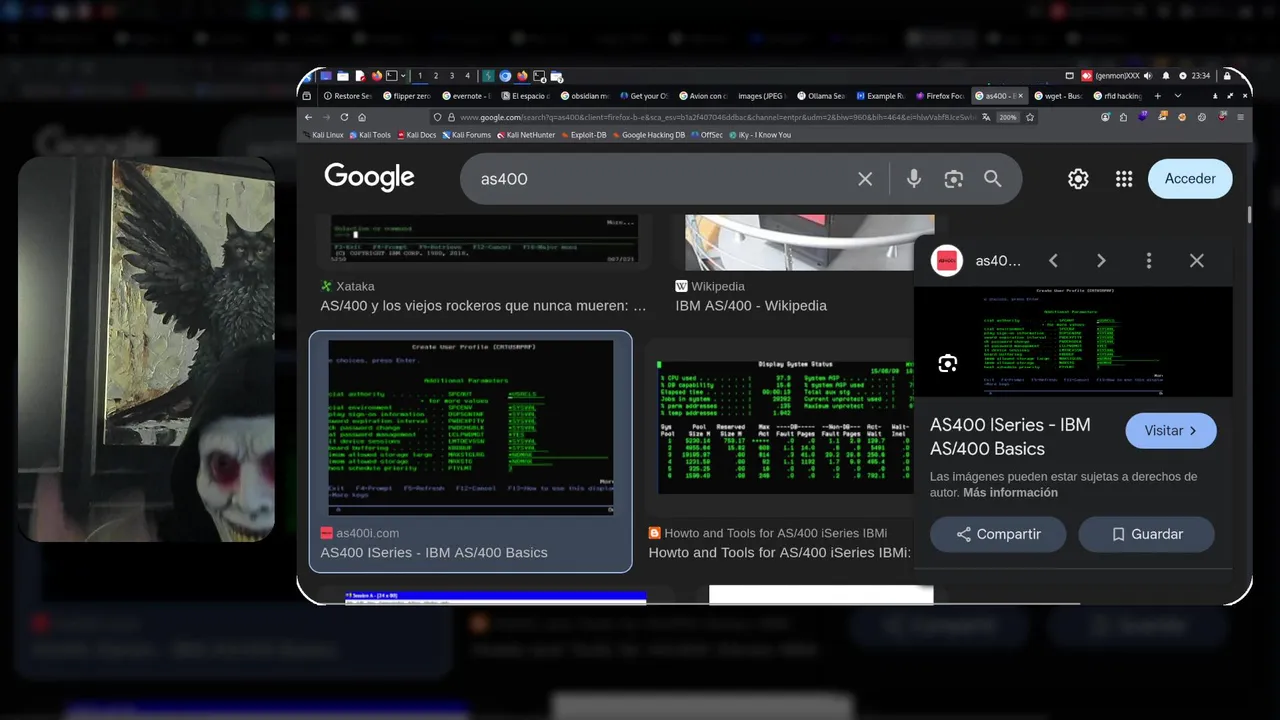Expand the list all tabs chevron
Image resolution: width=1280 pixels, height=720 pixels.
pyautogui.click(x=1178, y=96)
